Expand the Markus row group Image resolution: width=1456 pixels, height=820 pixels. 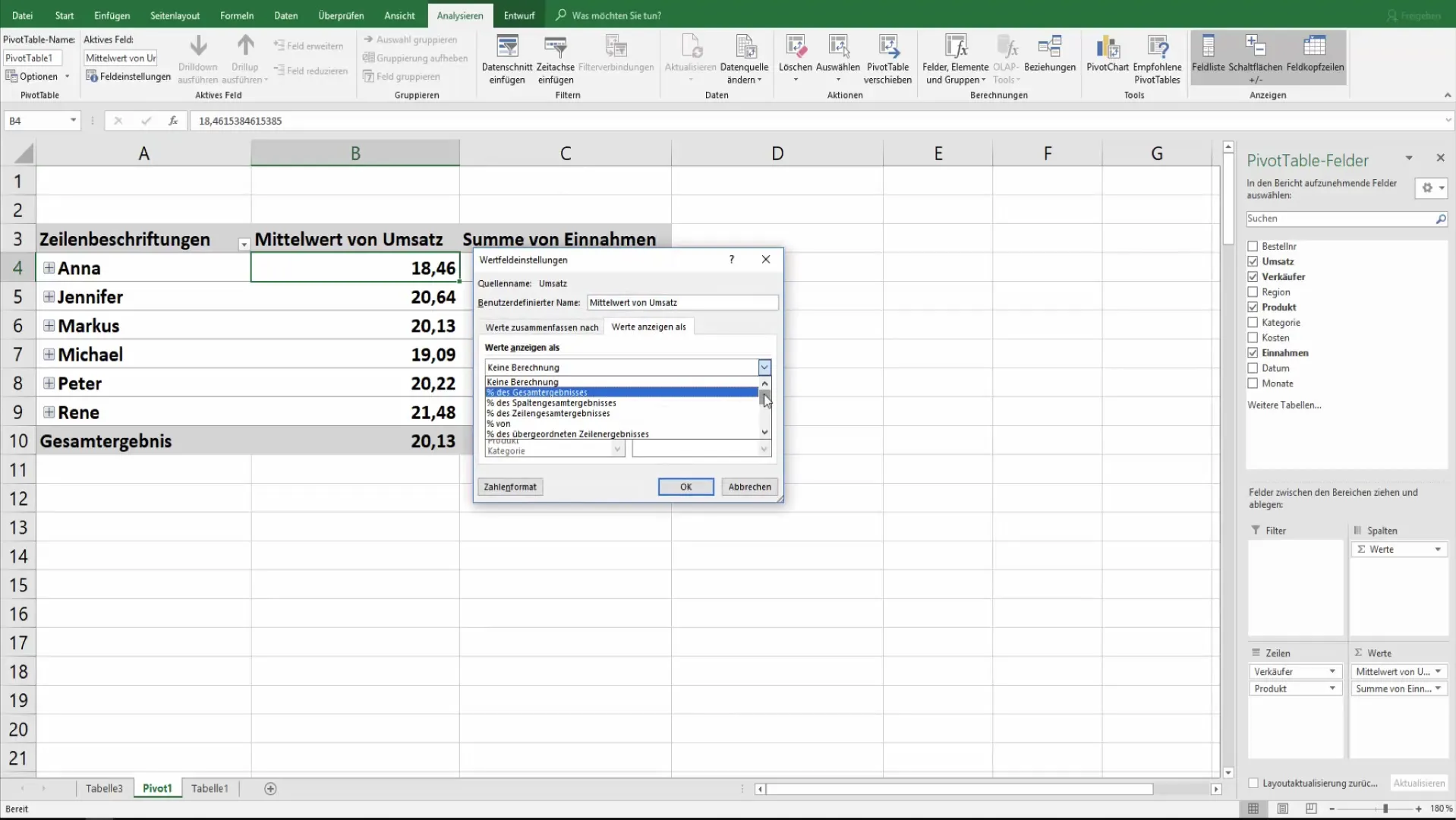pos(49,326)
